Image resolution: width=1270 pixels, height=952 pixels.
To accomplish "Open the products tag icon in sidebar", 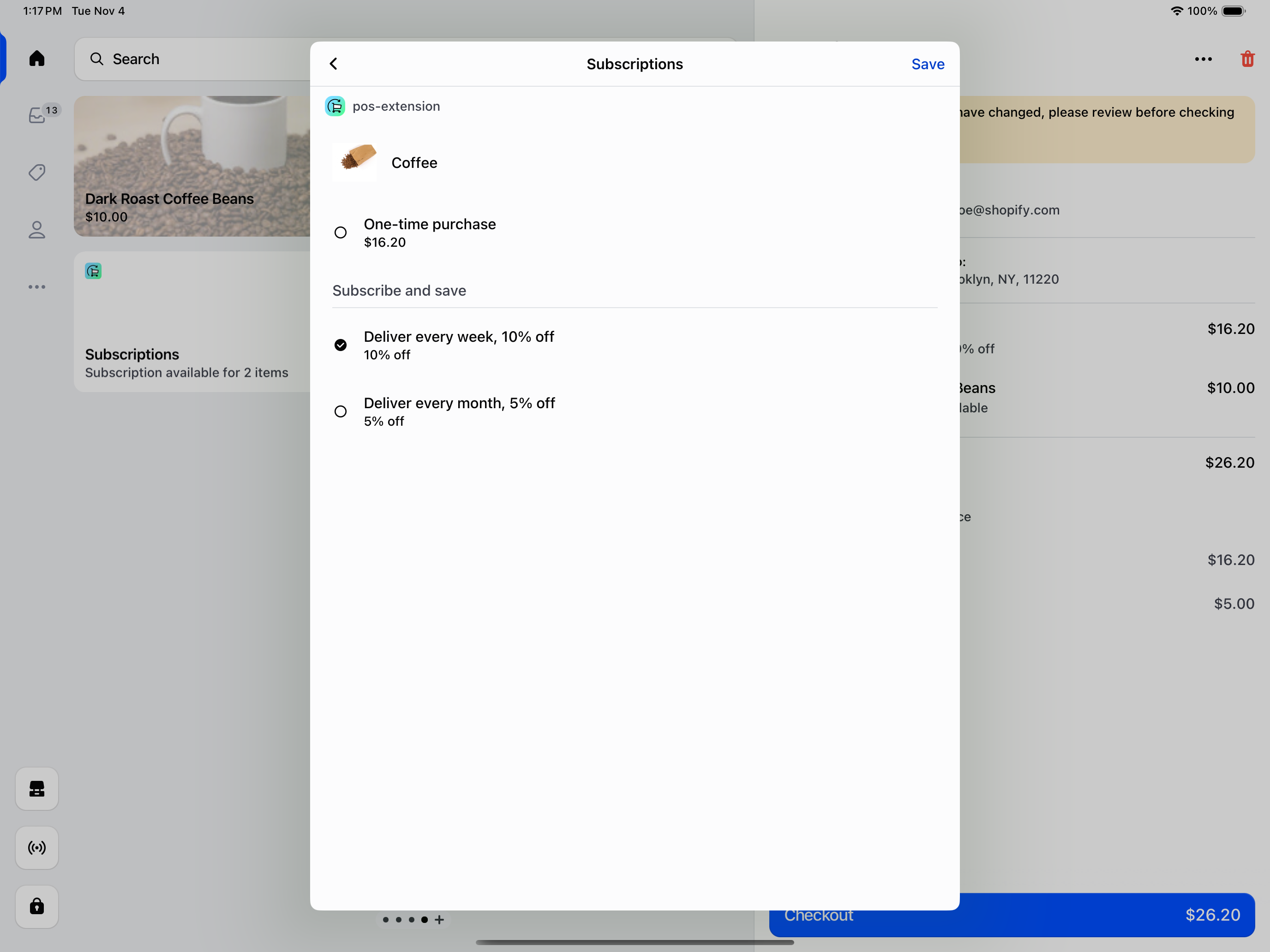I will (37, 173).
